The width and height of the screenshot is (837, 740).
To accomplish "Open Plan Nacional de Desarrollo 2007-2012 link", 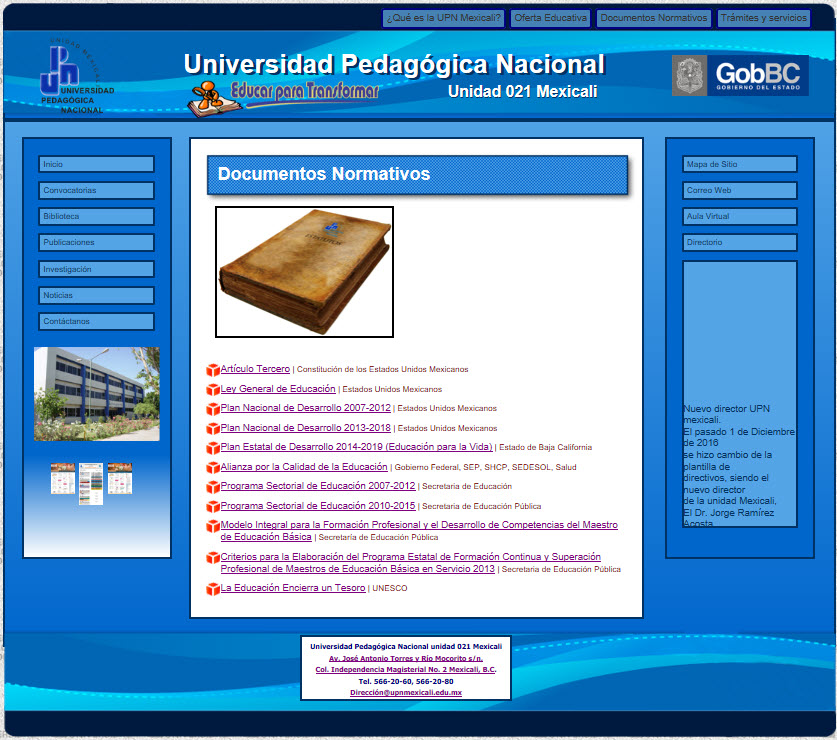I will [x=306, y=408].
